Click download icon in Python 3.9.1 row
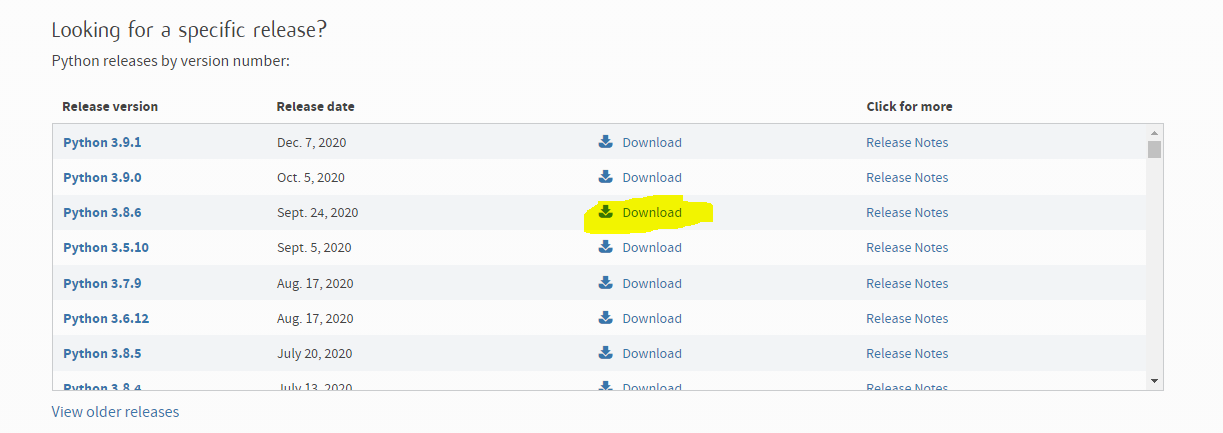Viewport: 1223px width, 433px height. pyautogui.click(x=605, y=142)
